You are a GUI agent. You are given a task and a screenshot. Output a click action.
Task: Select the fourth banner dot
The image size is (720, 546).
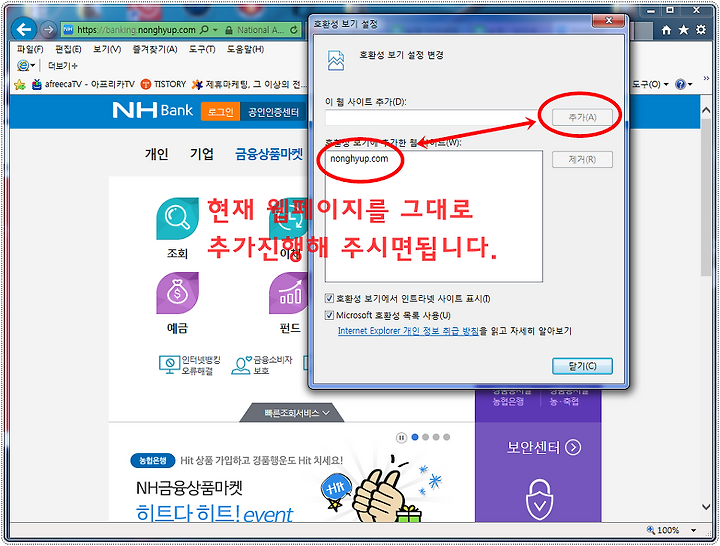[447, 437]
